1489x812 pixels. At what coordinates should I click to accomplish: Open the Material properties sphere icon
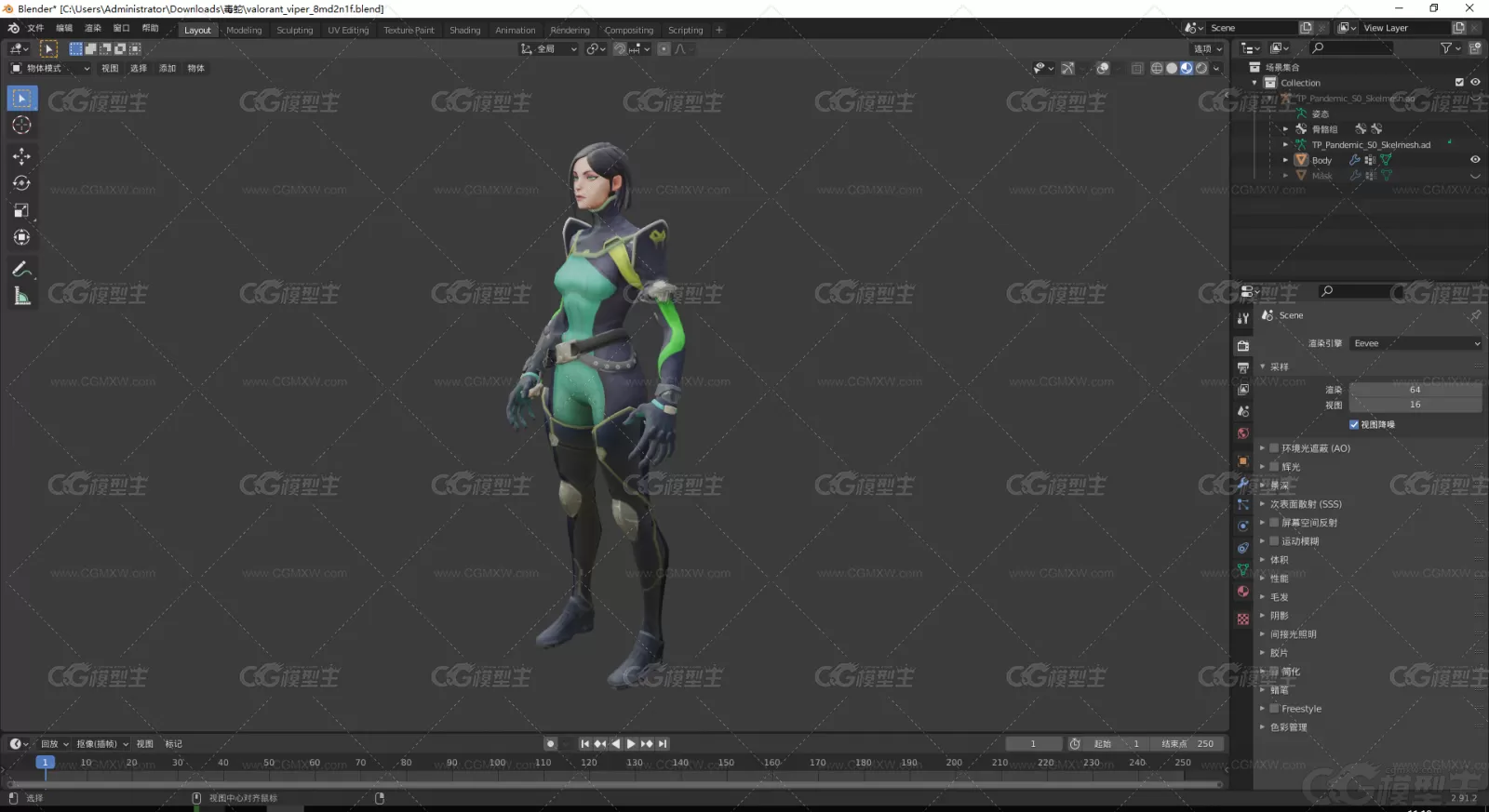(1243, 592)
